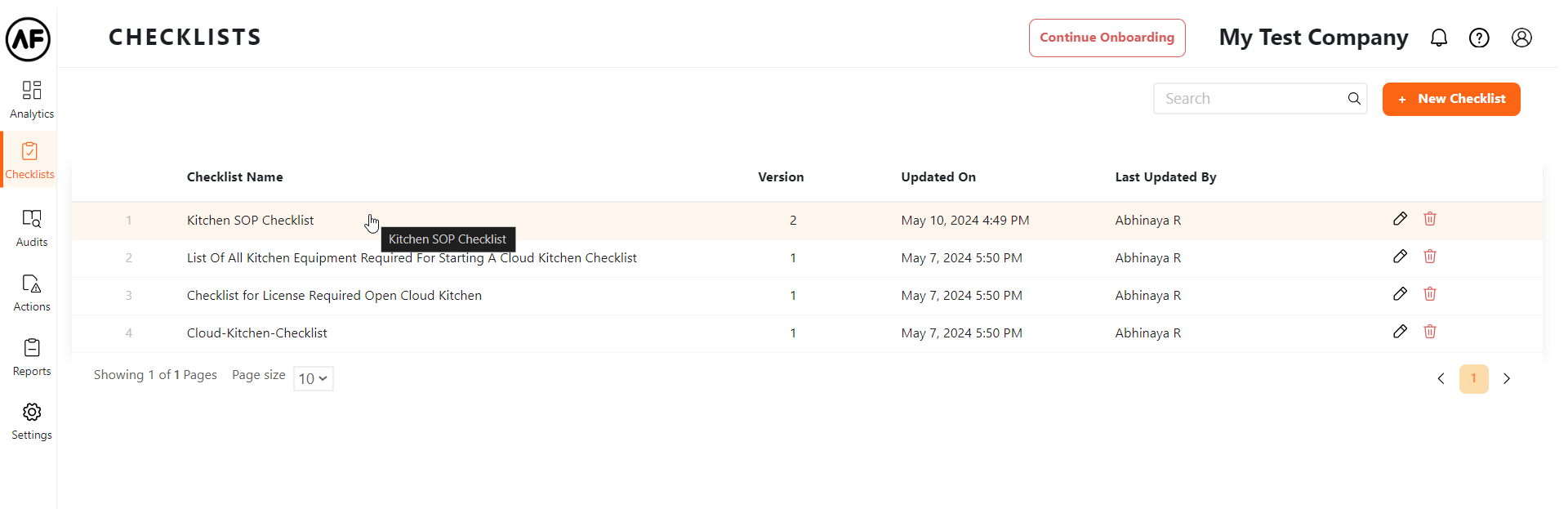Screen dimensions: 1568x509
Task: Select page 1 in pagination
Action: (x=1473, y=378)
